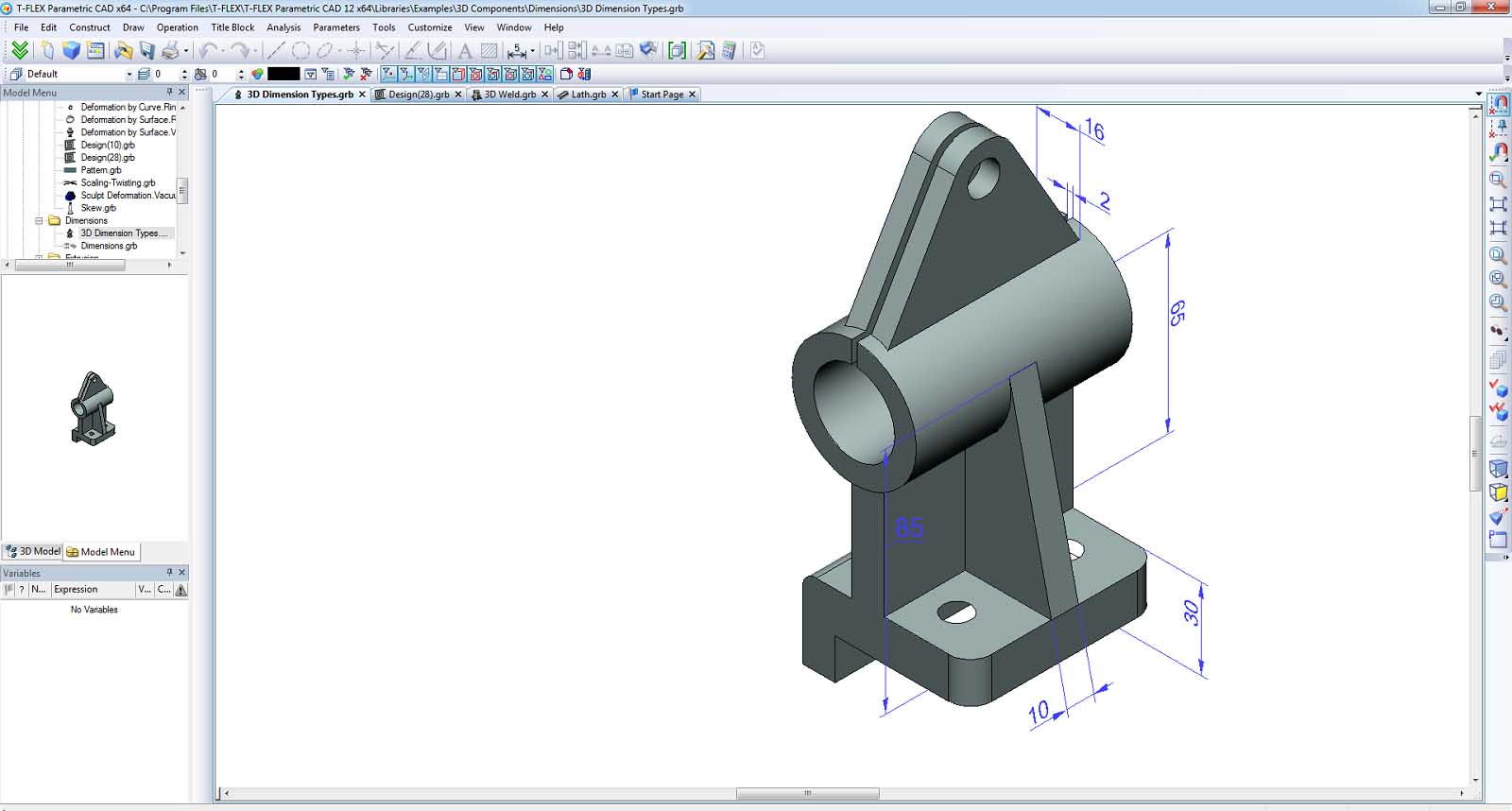1512x811 pixels.
Task: Open a file using the folder icon
Action: point(123,50)
